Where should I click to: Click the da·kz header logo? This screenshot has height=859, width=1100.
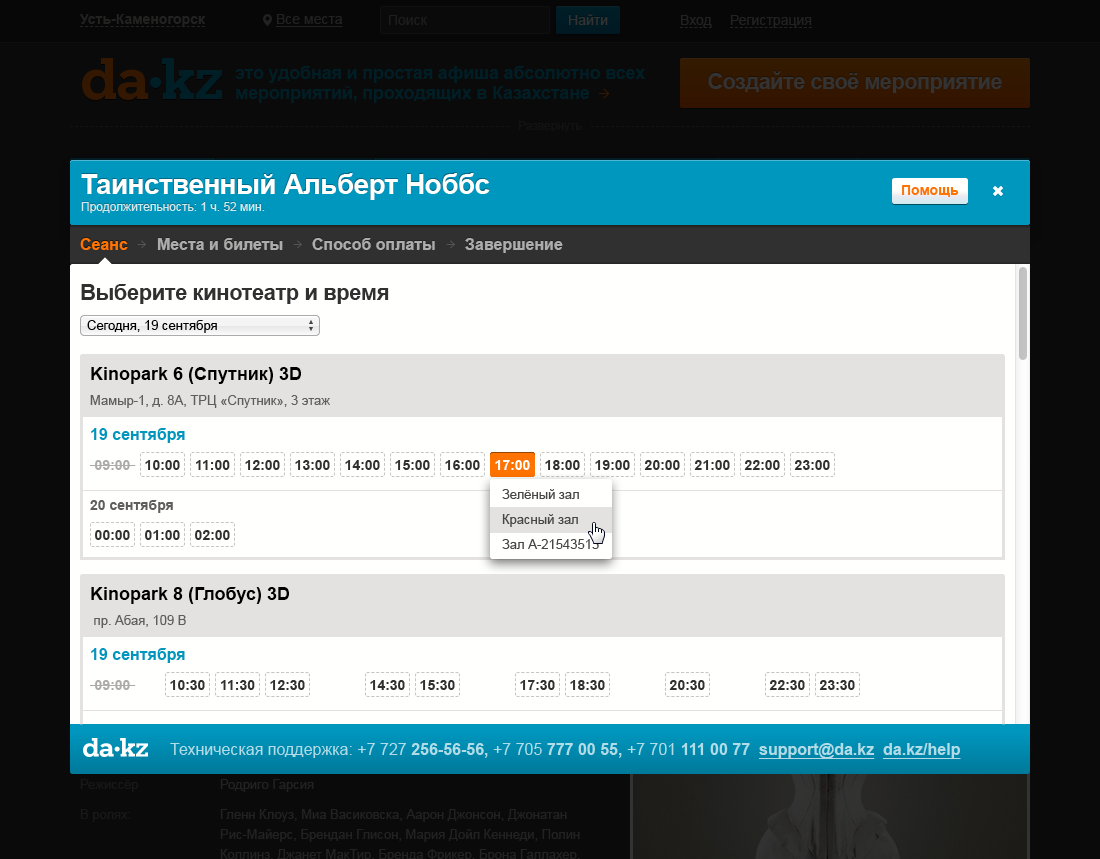152,80
